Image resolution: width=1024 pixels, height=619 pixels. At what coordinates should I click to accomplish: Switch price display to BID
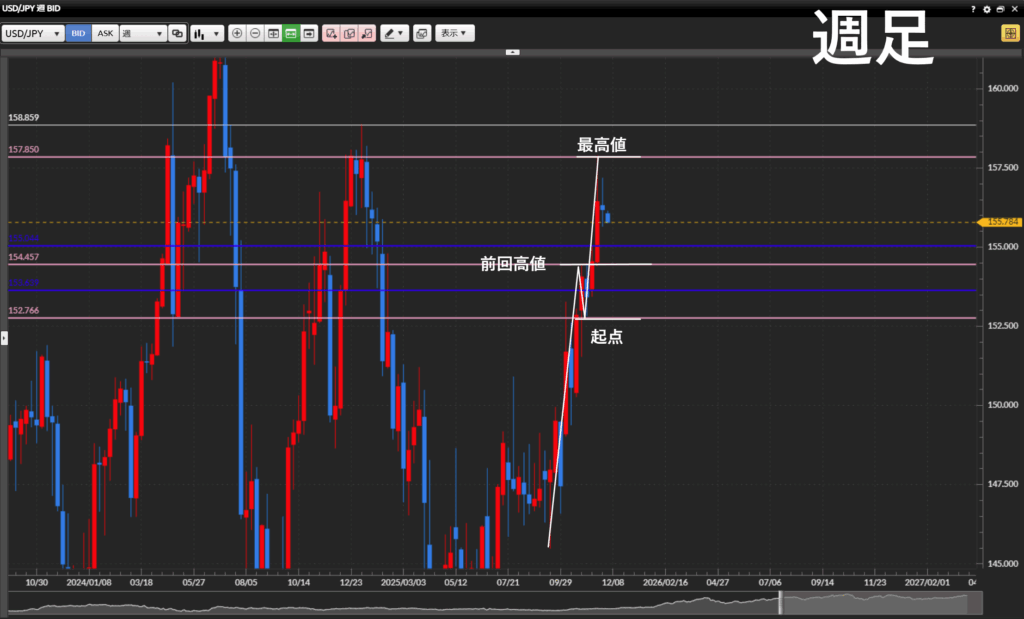click(79, 33)
